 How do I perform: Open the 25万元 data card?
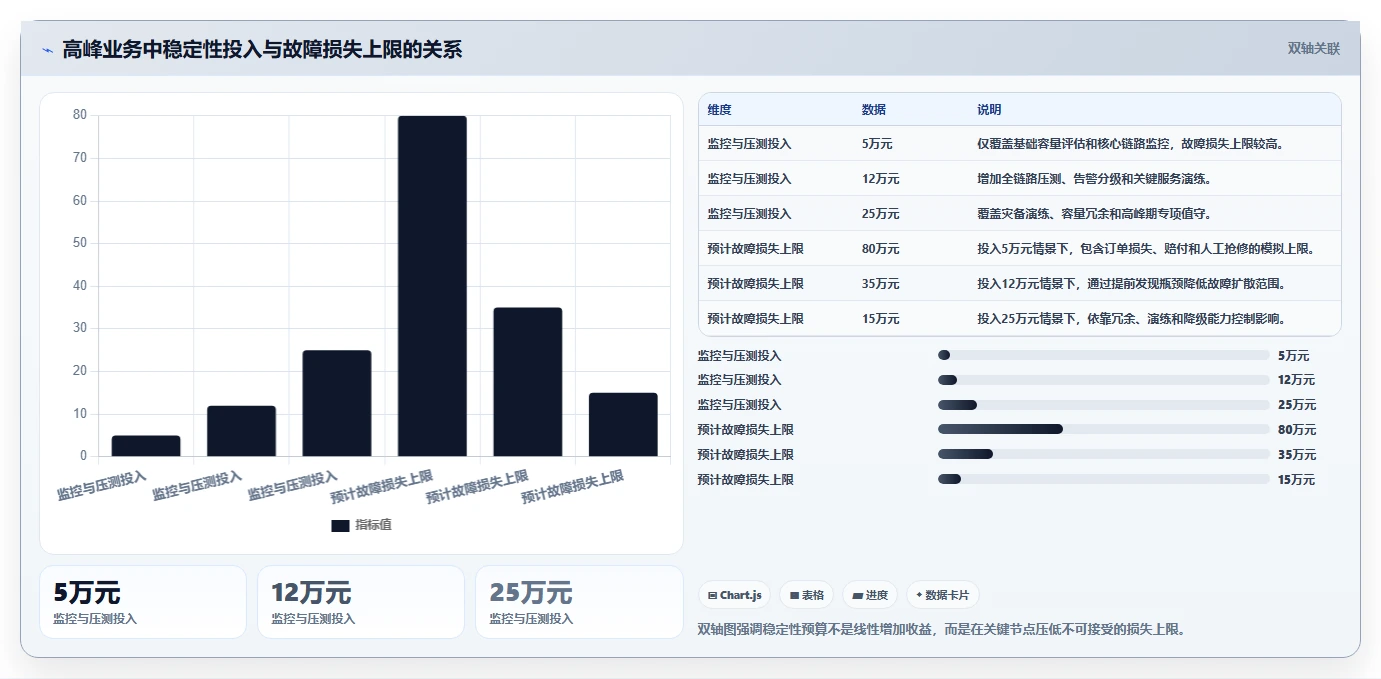tap(579, 602)
